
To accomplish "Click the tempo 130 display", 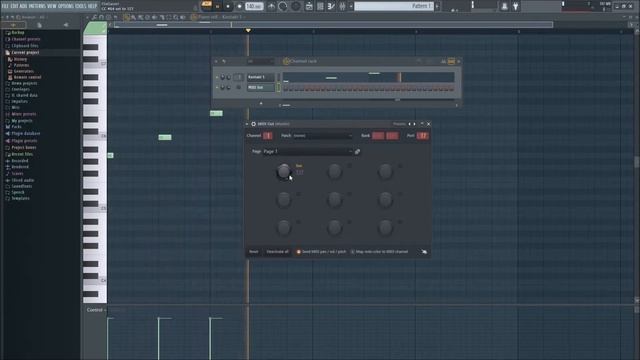I will tap(254, 6).
